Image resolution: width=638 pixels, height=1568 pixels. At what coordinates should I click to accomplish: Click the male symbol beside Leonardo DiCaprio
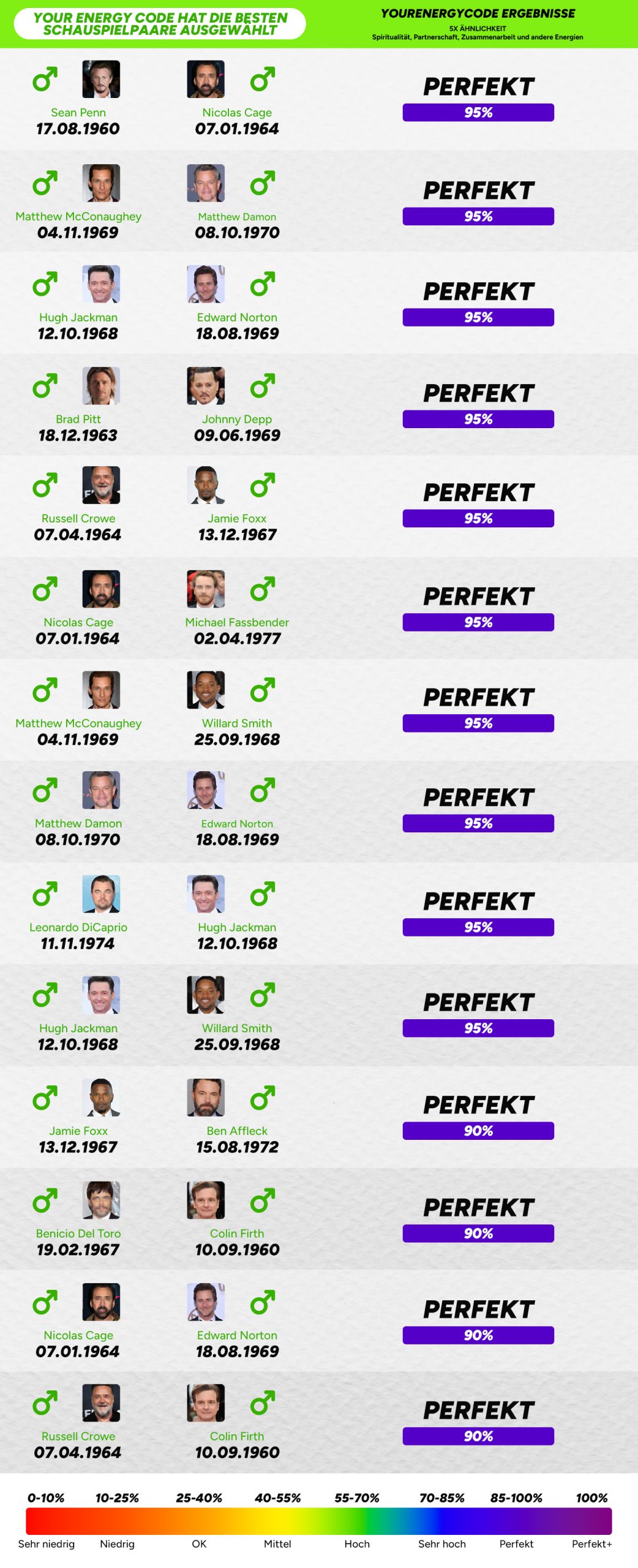[x=45, y=894]
